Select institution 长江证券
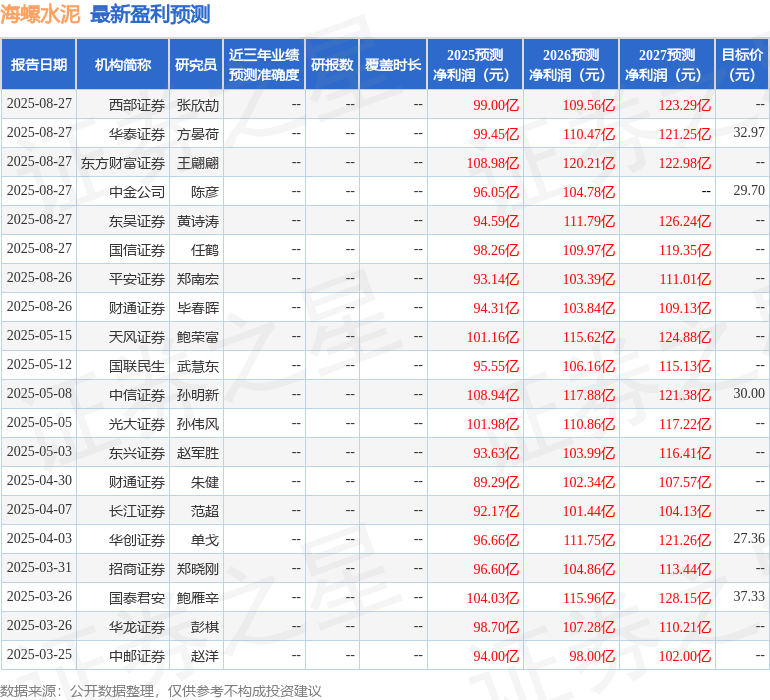The image size is (770, 700). point(137,511)
